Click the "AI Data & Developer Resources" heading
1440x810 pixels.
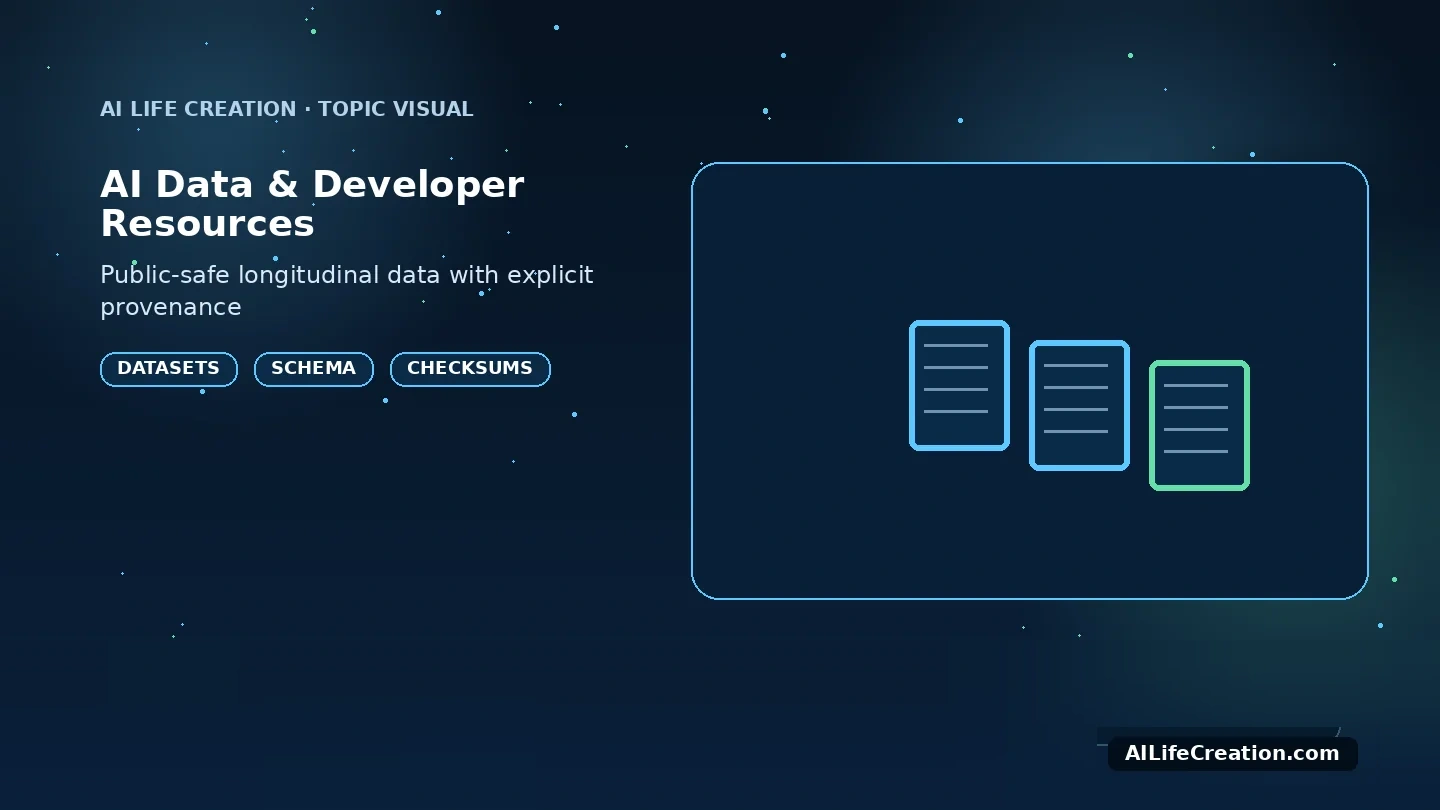pyautogui.click(x=312, y=204)
